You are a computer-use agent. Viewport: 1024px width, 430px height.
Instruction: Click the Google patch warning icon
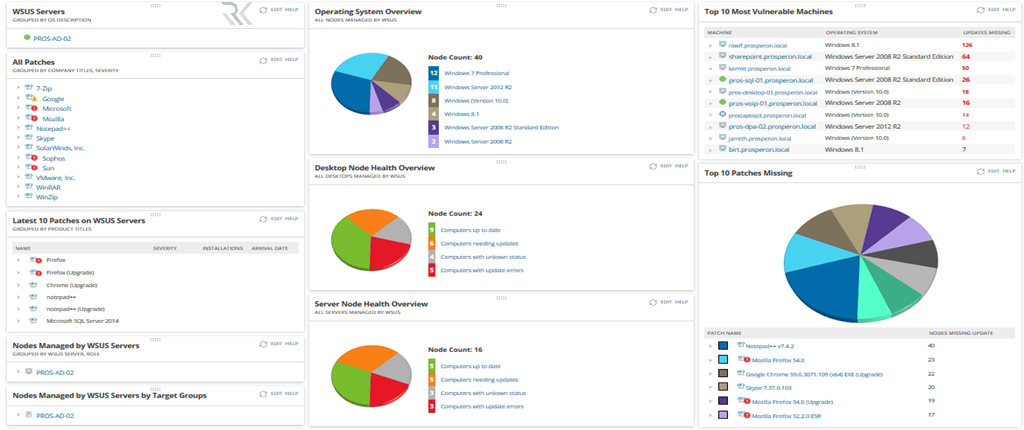[31, 99]
